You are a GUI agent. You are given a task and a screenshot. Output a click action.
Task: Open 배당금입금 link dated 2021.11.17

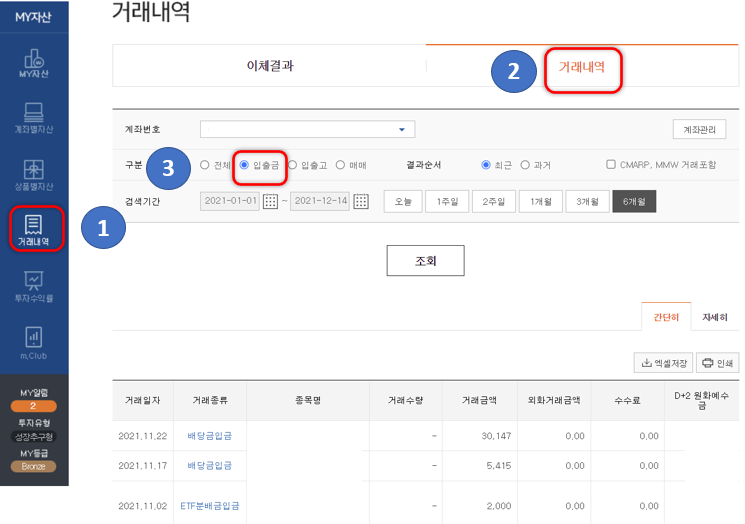click(x=210, y=466)
